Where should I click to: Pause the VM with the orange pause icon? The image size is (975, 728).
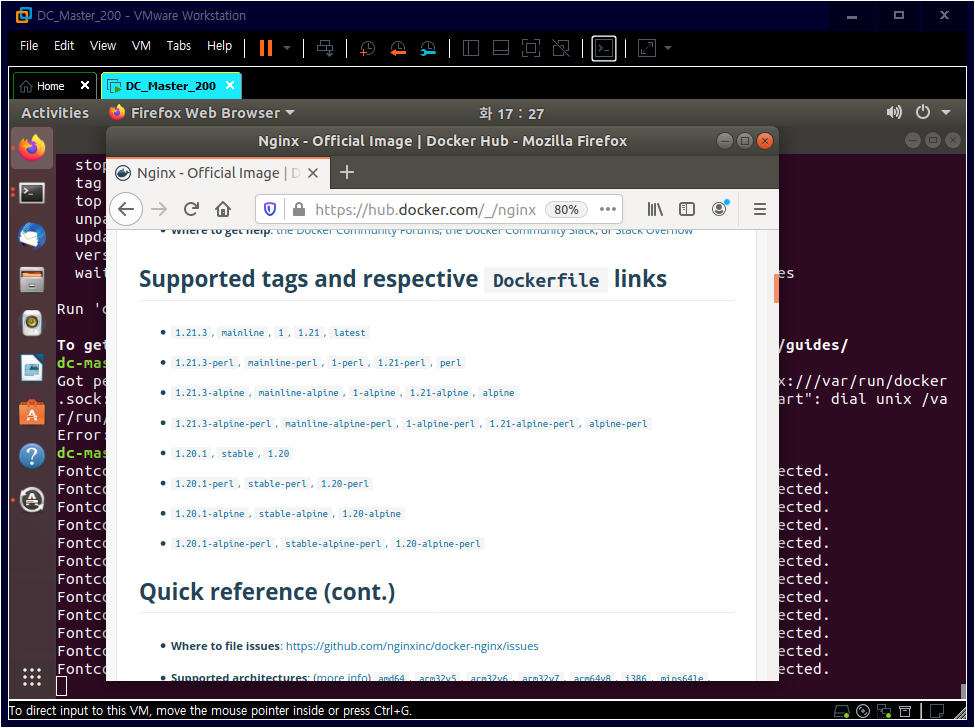(266, 48)
